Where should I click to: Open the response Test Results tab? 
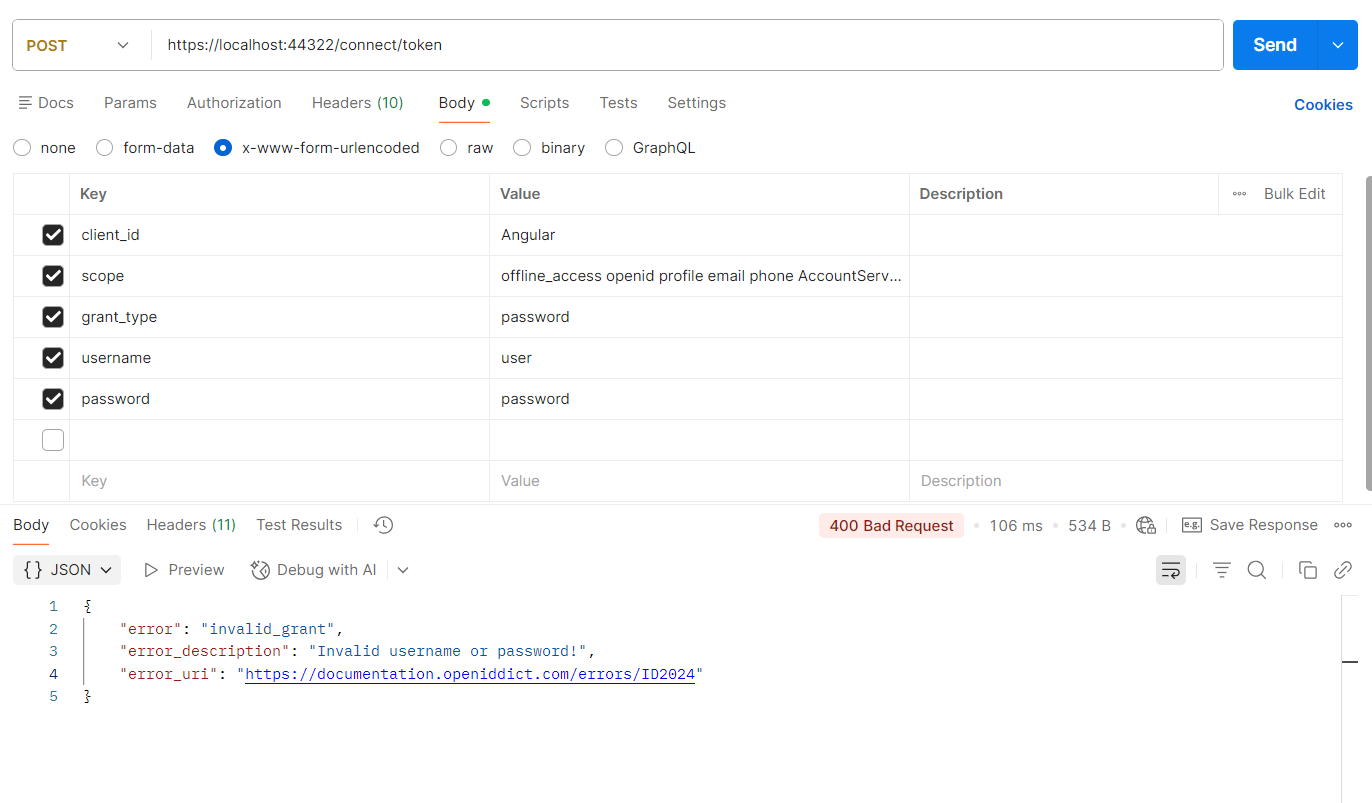299,525
